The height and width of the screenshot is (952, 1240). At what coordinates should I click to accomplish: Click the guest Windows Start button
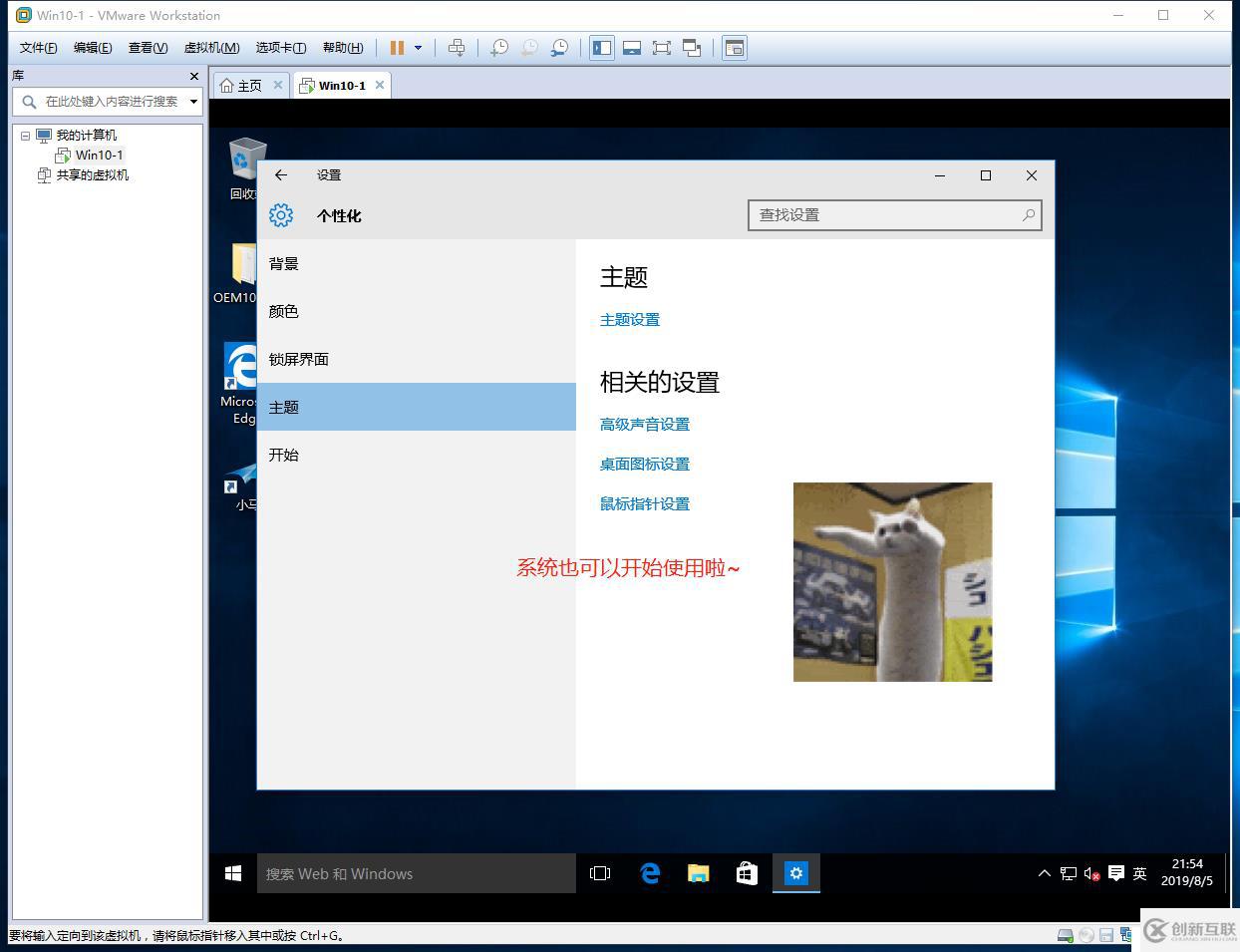click(x=233, y=873)
